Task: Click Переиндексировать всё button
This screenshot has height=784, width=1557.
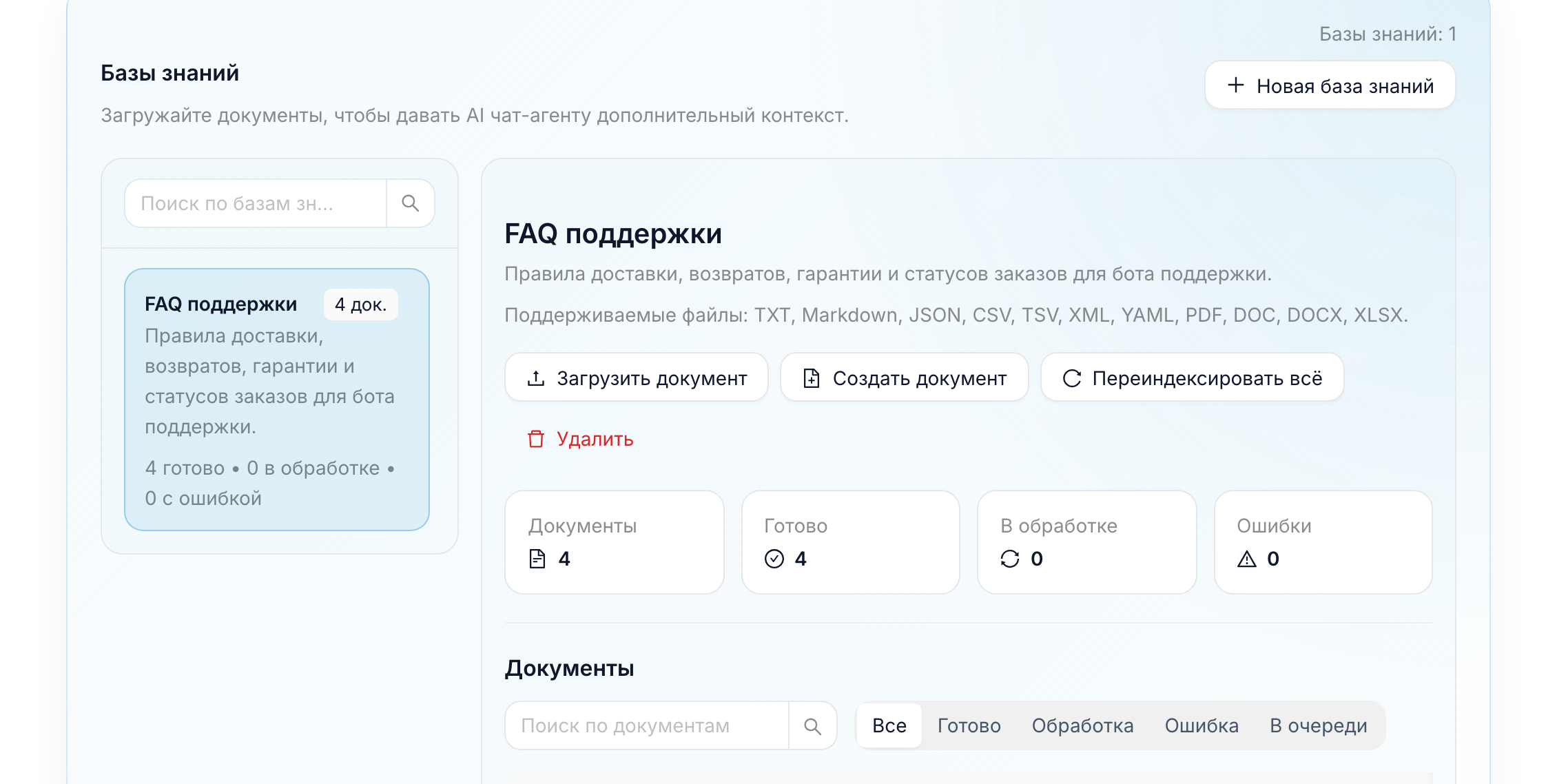Action: (1193, 378)
